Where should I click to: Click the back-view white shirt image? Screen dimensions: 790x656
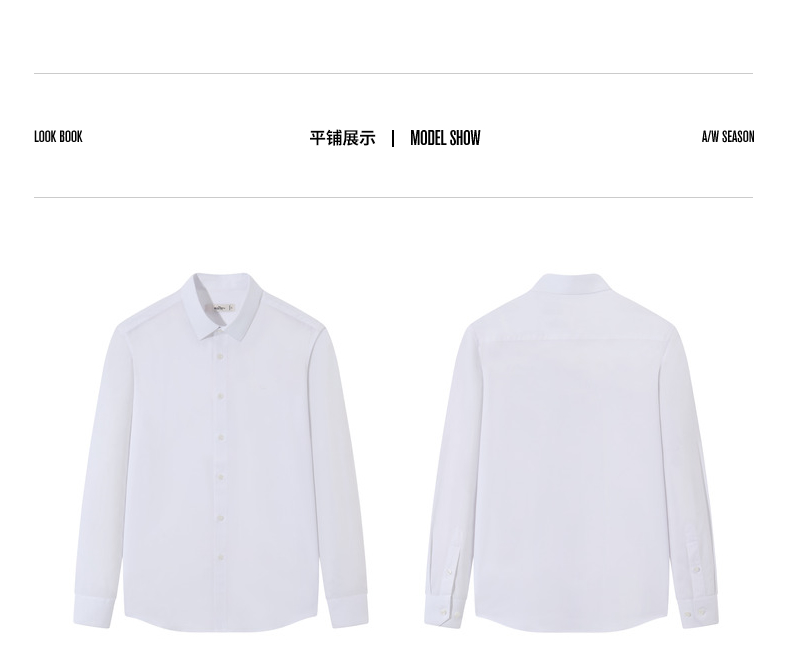pyautogui.click(x=571, y=452)
